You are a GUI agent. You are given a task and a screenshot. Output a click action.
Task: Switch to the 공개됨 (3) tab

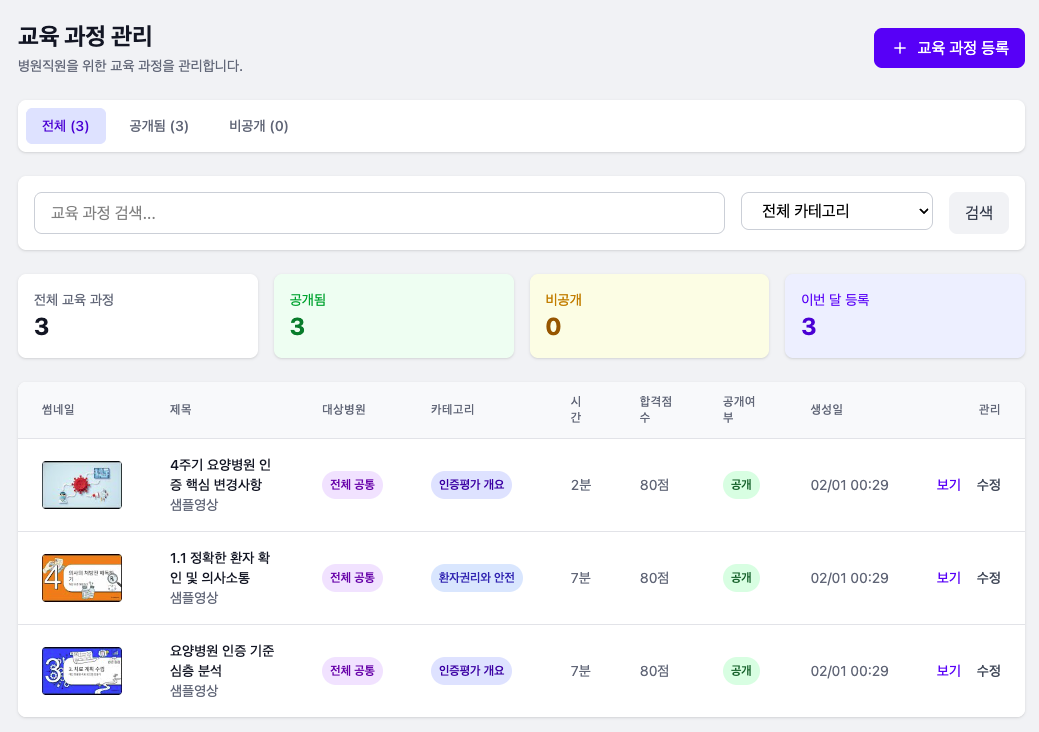[x=157, y=126]
